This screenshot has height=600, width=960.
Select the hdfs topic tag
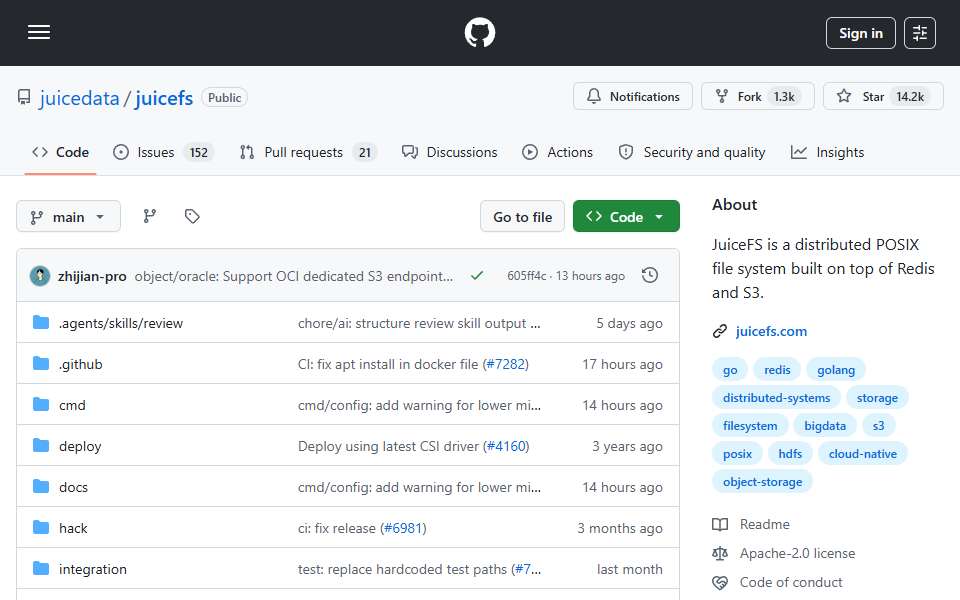[790, 454]
